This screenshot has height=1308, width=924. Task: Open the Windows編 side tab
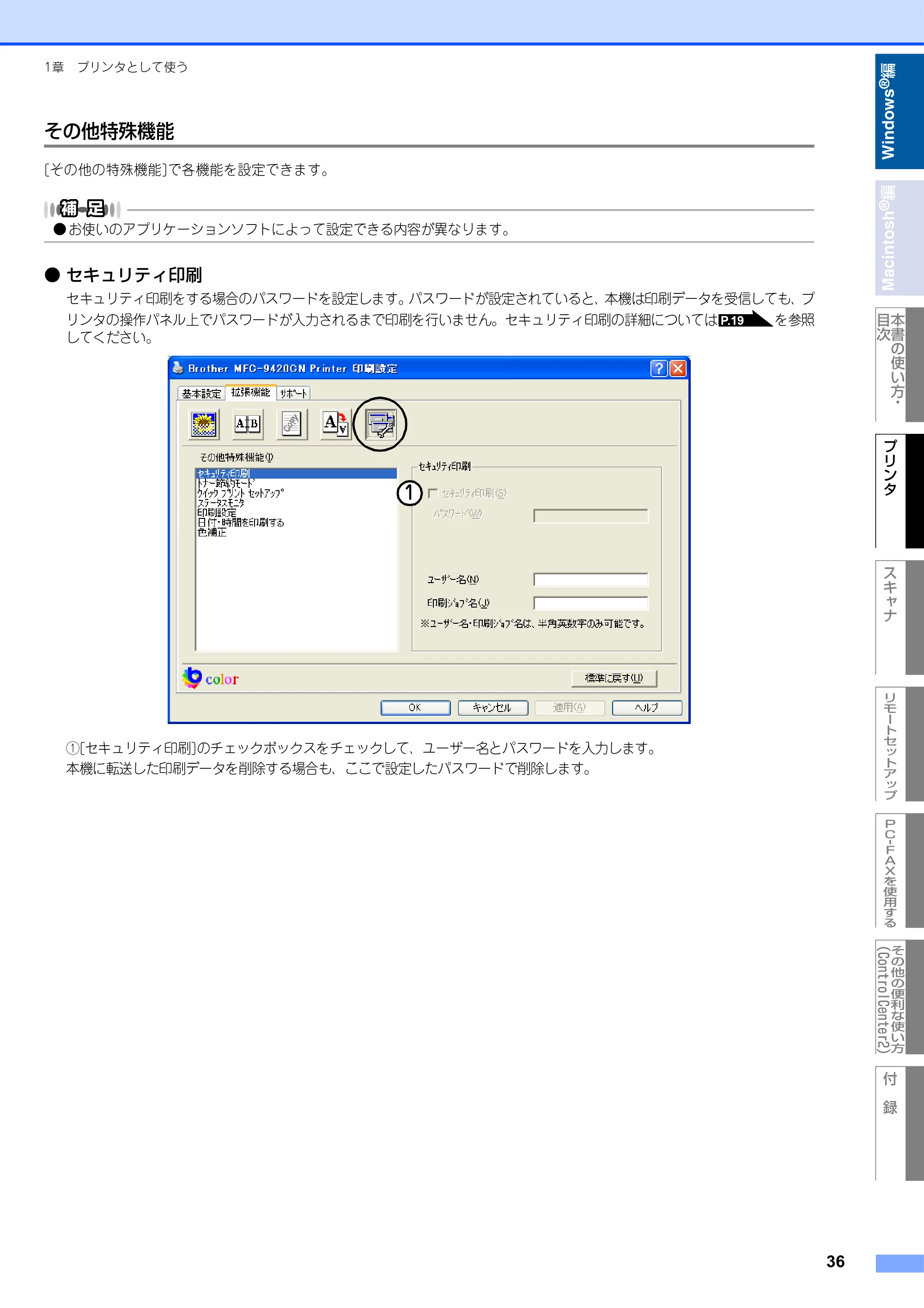pyautogui.click(x=899, y=112)
